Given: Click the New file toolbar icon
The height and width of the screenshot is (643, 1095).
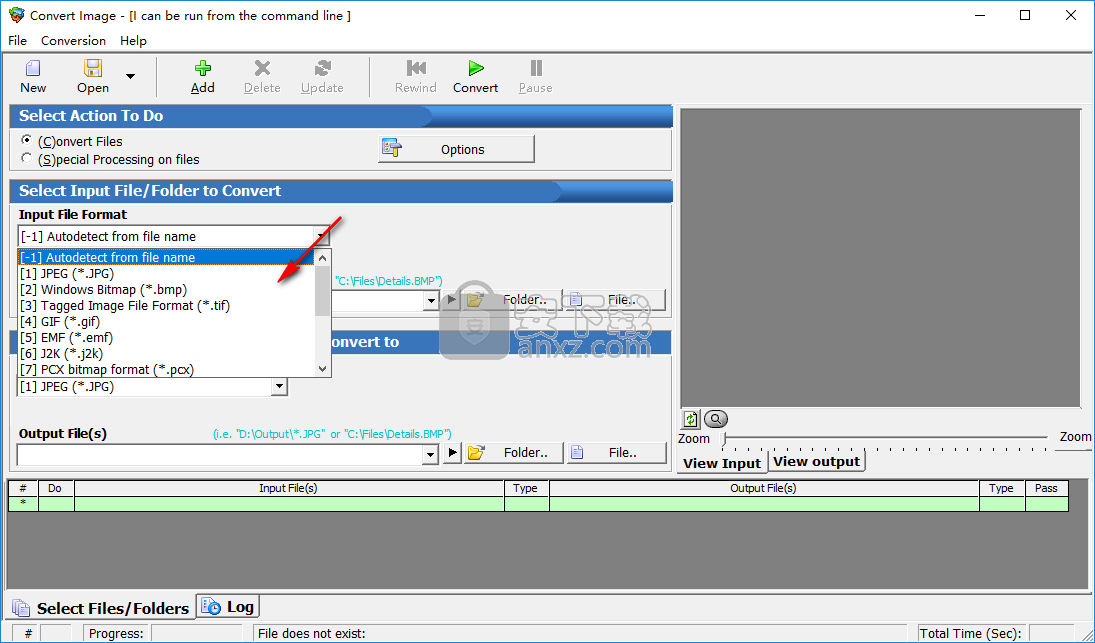Looking at the screenshot, I should (x=33, y=69).
